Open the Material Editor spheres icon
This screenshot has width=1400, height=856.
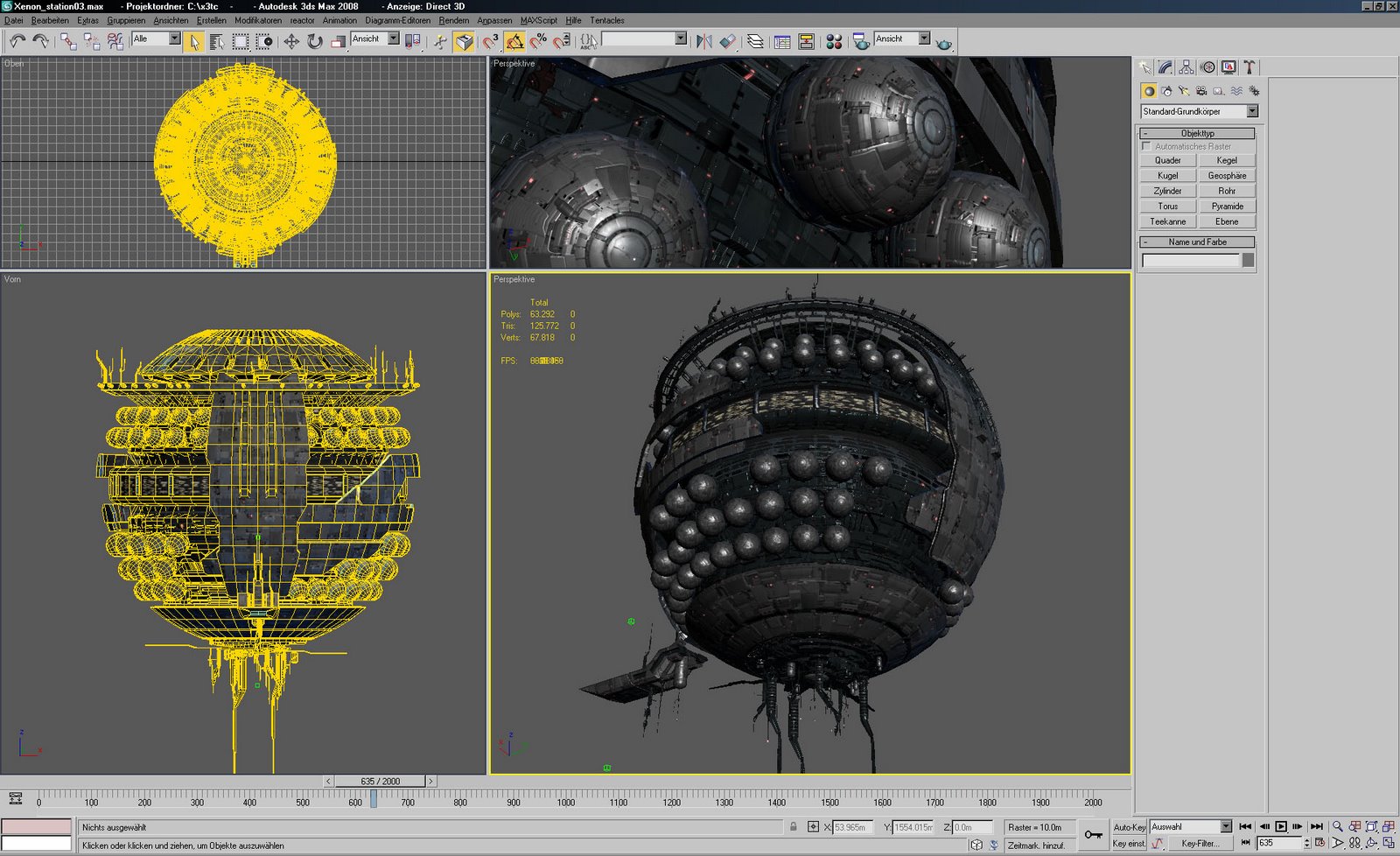834,41
